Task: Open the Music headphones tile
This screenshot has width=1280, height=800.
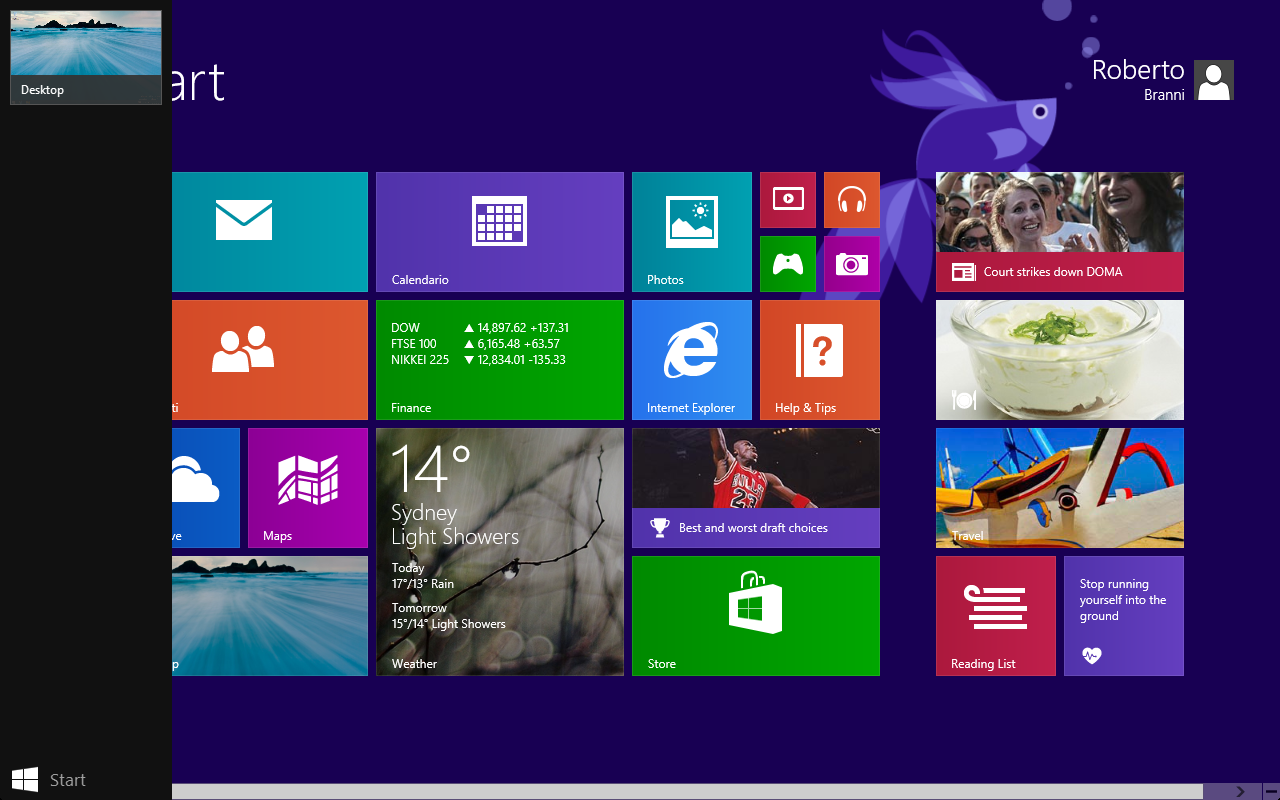Action: click(x=852, y=200)
